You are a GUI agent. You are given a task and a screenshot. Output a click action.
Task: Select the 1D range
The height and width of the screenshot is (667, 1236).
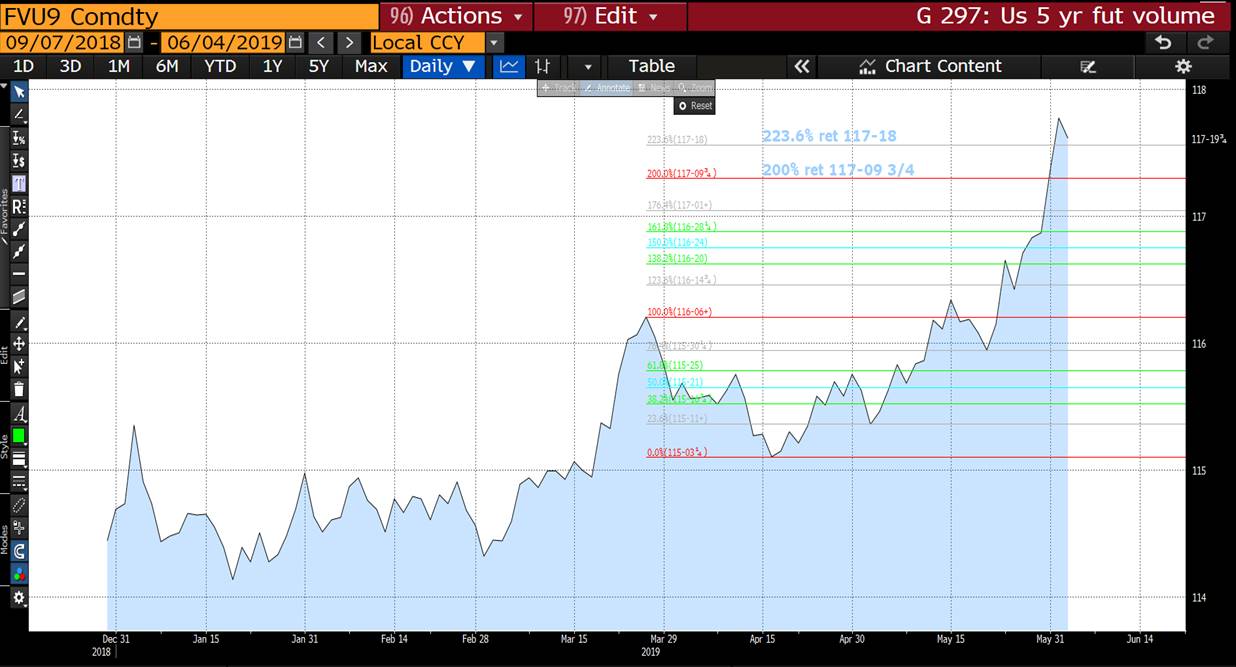pos(23,66)
